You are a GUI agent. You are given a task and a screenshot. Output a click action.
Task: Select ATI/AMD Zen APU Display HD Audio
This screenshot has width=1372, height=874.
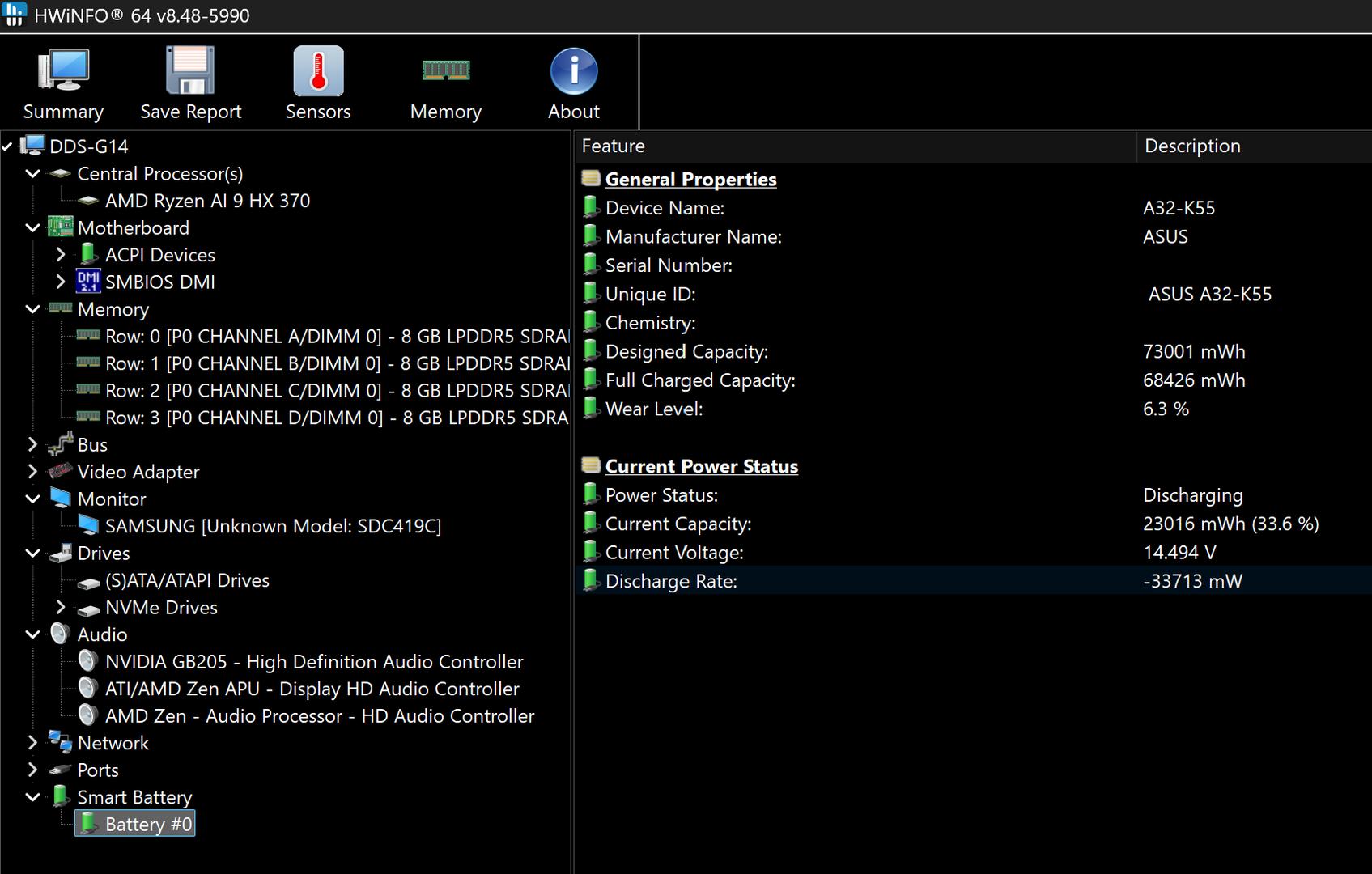312,689
